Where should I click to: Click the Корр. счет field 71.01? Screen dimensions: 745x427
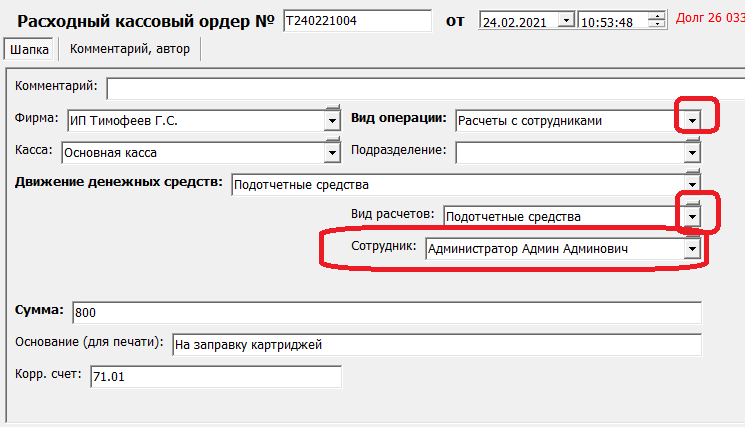tap(214, 377)
